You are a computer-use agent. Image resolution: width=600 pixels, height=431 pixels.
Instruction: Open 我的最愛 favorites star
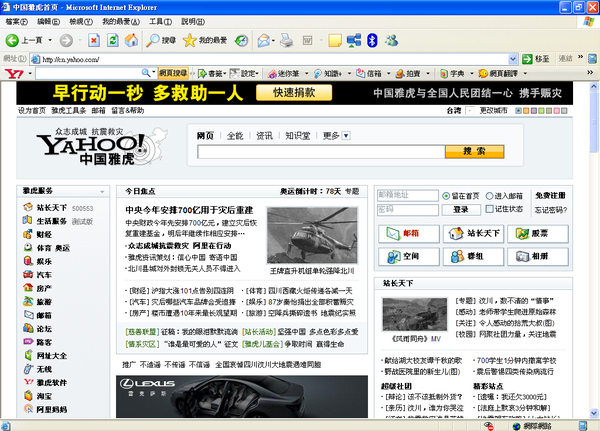click(x=205, y=40)
